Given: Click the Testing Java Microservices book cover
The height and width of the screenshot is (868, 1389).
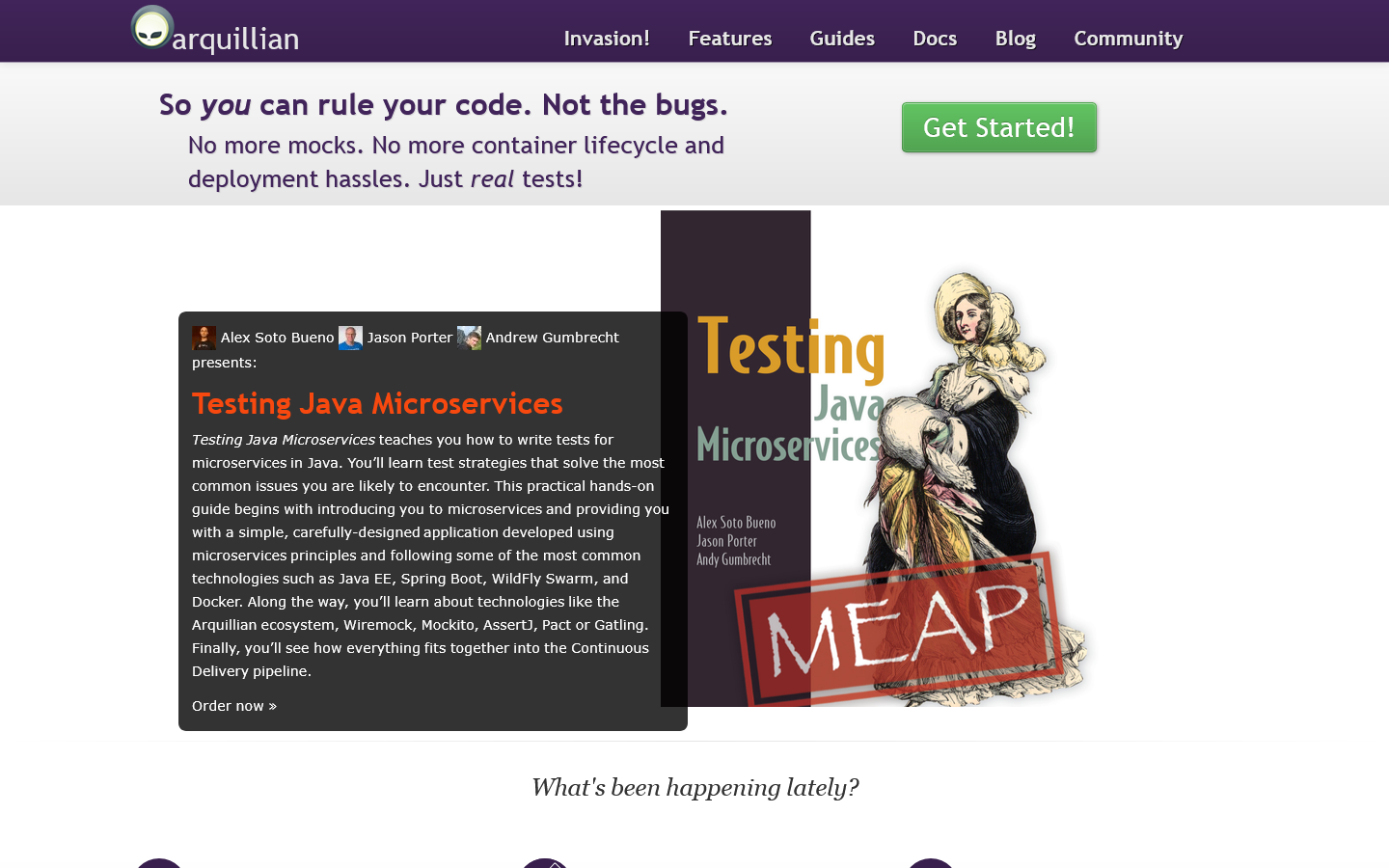Looking at the screenshot, I should coord(876,459).
